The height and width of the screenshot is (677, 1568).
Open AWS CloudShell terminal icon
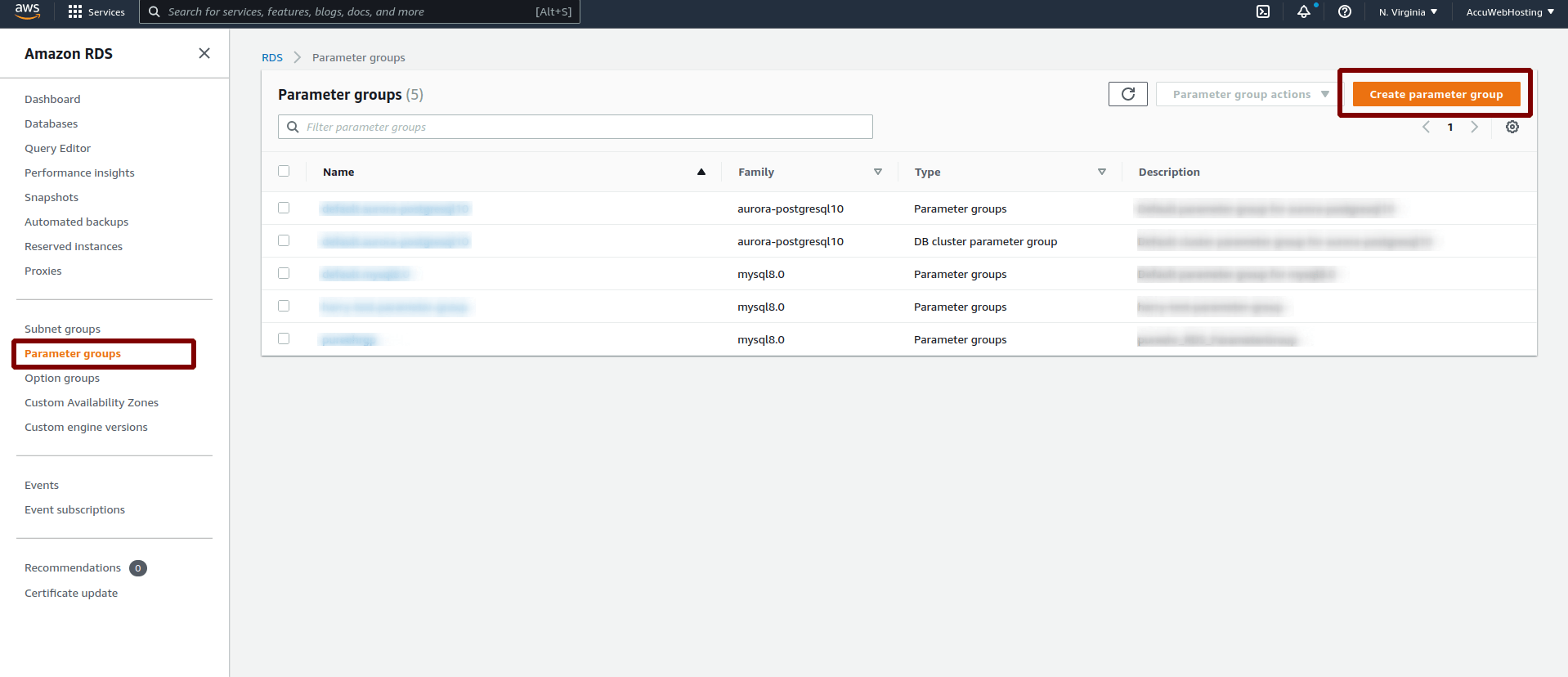1263,12
